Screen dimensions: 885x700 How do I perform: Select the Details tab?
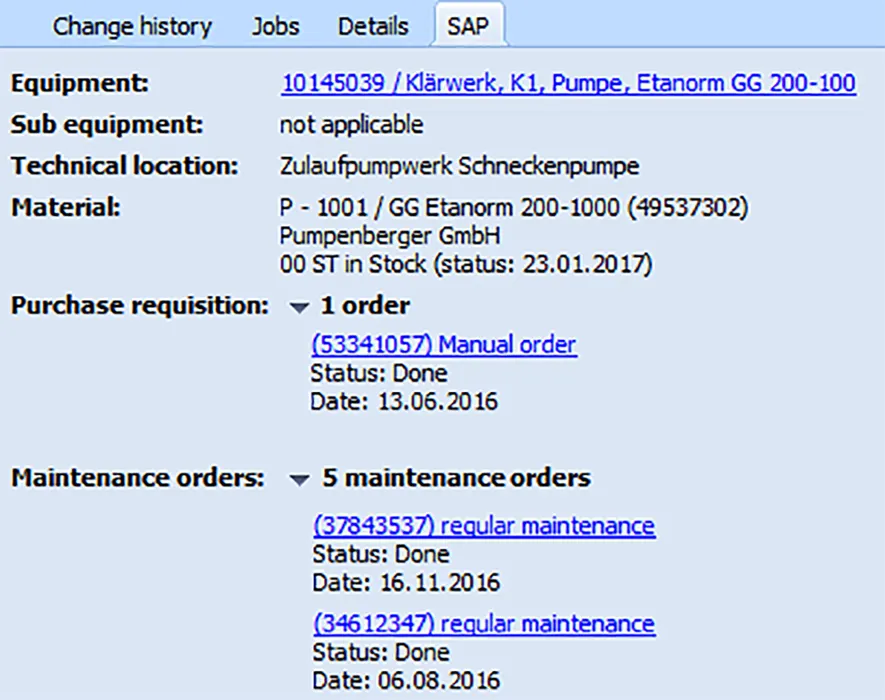(373, 26)
